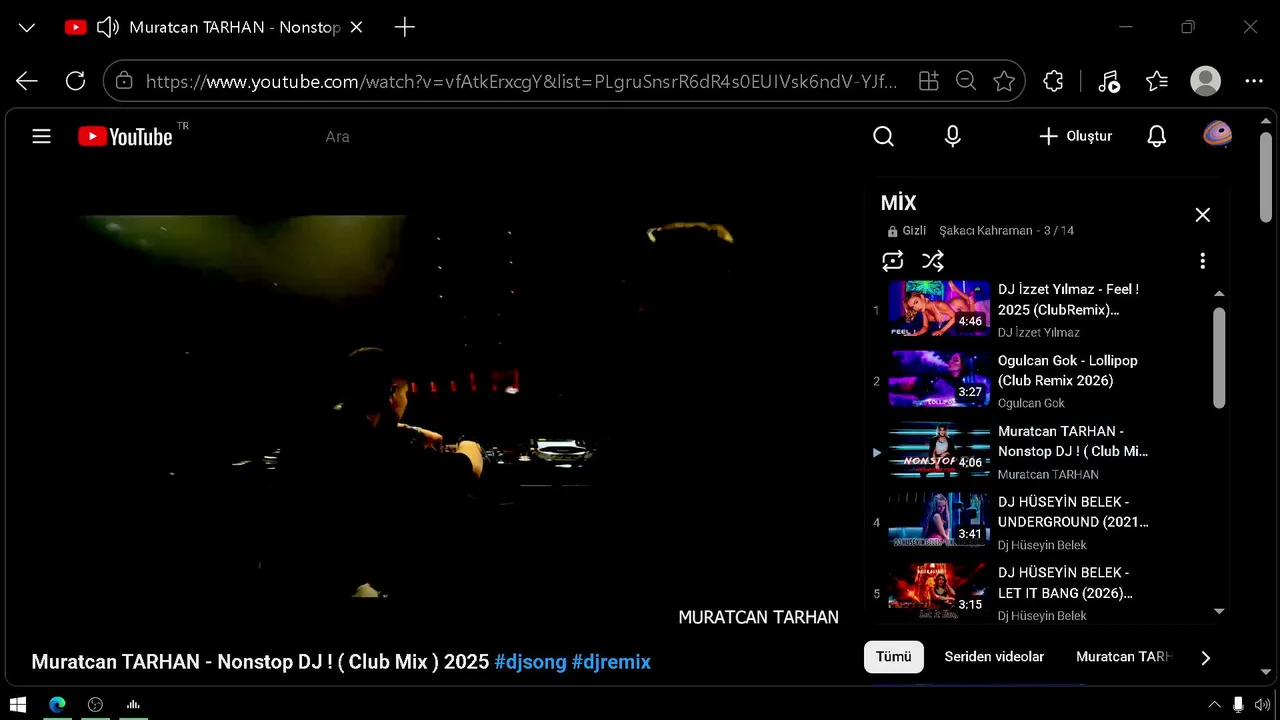Click the zoom magnifier in address bar
The height and width of the screenshot is (720, 1280).
(966, 81)
